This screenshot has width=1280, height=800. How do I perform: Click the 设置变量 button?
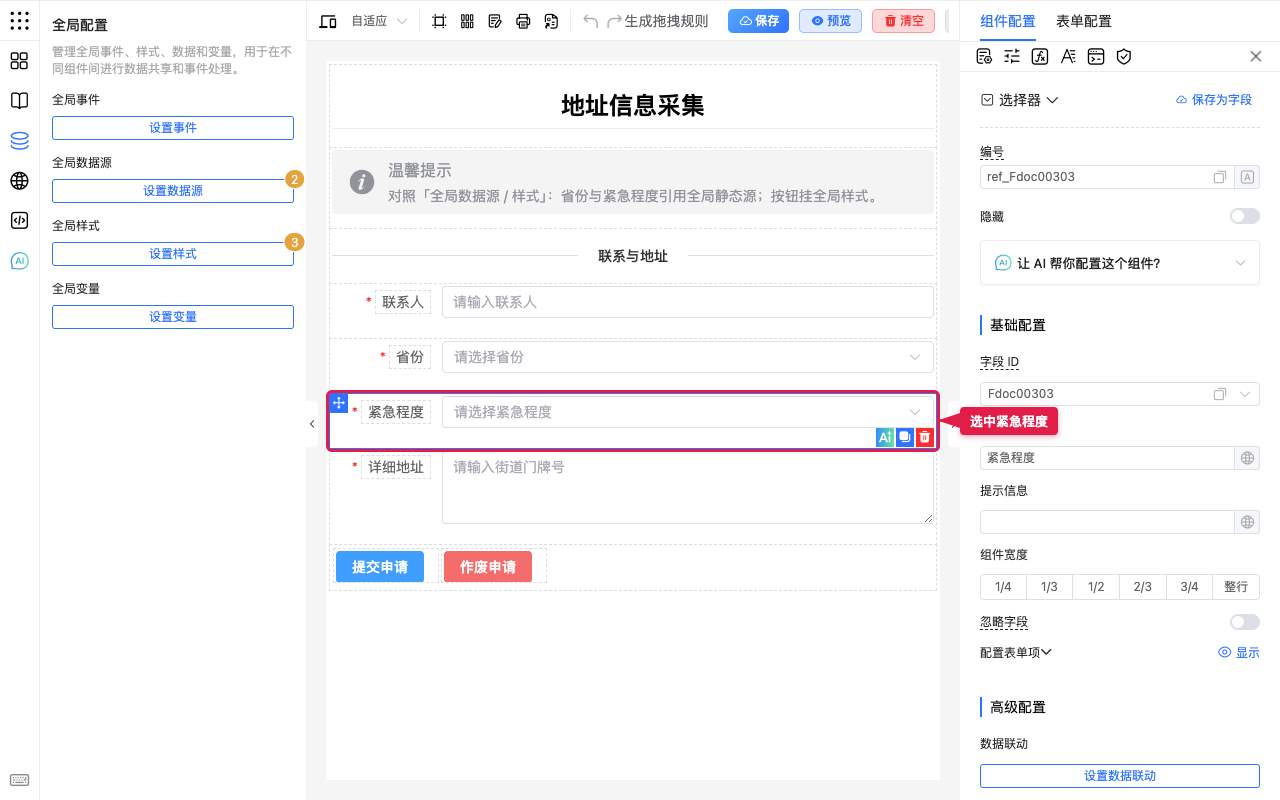173,317
